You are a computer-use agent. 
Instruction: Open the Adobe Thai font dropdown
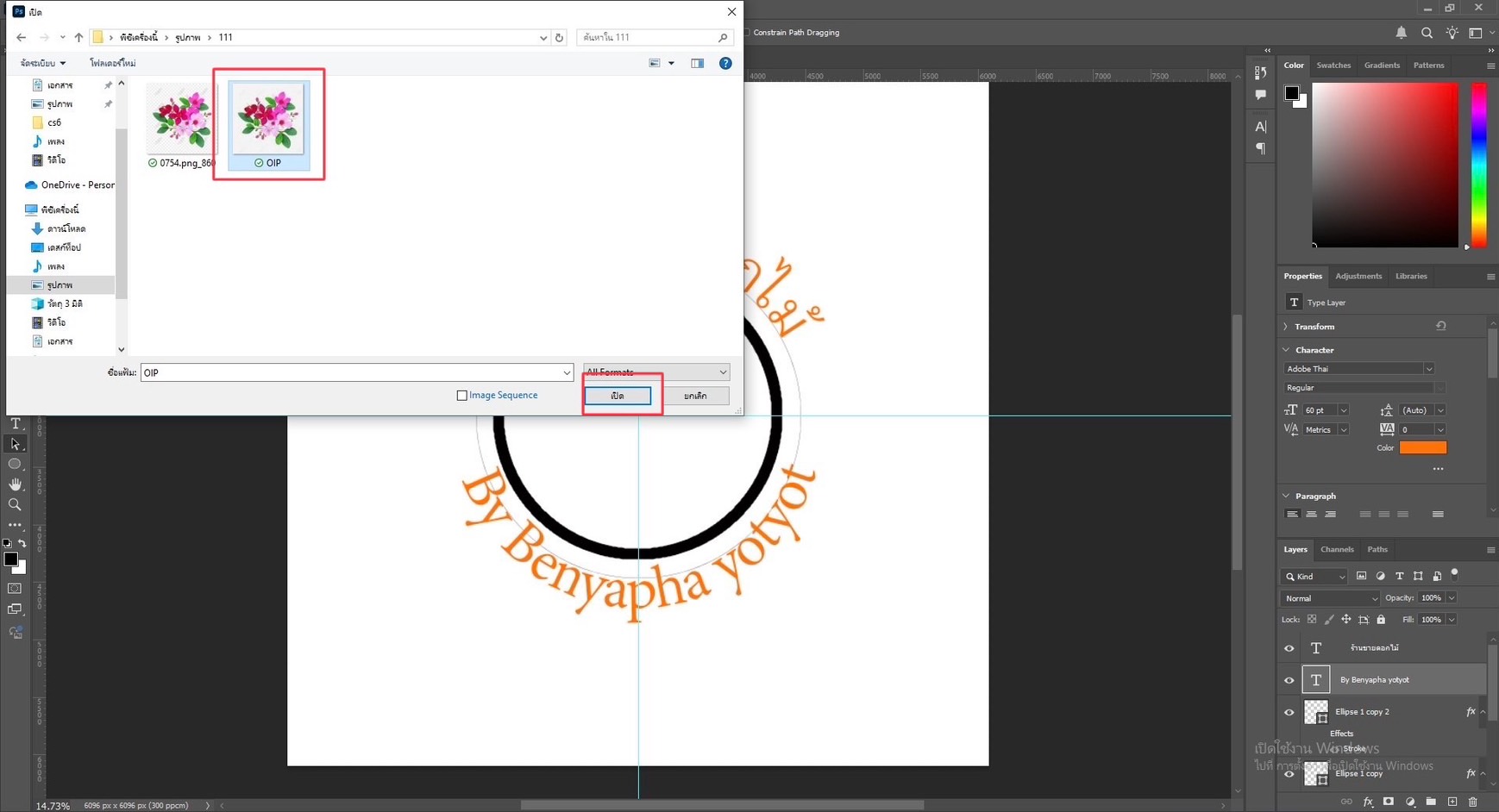point(1358,369)
